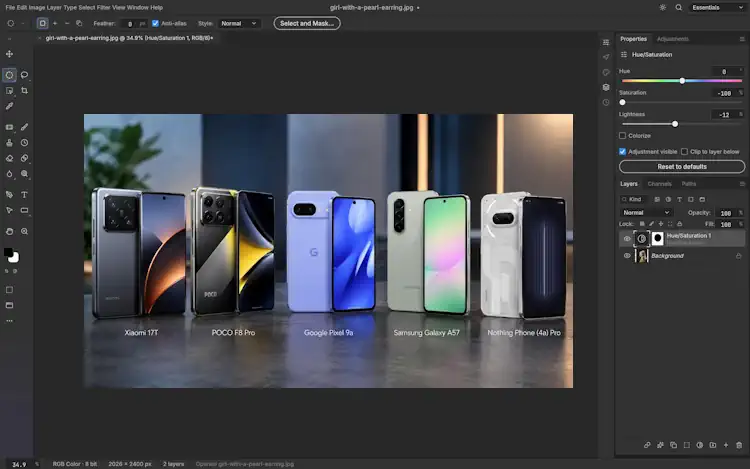
Task: Select the Move tool
Action: click(x=9, y=54)
